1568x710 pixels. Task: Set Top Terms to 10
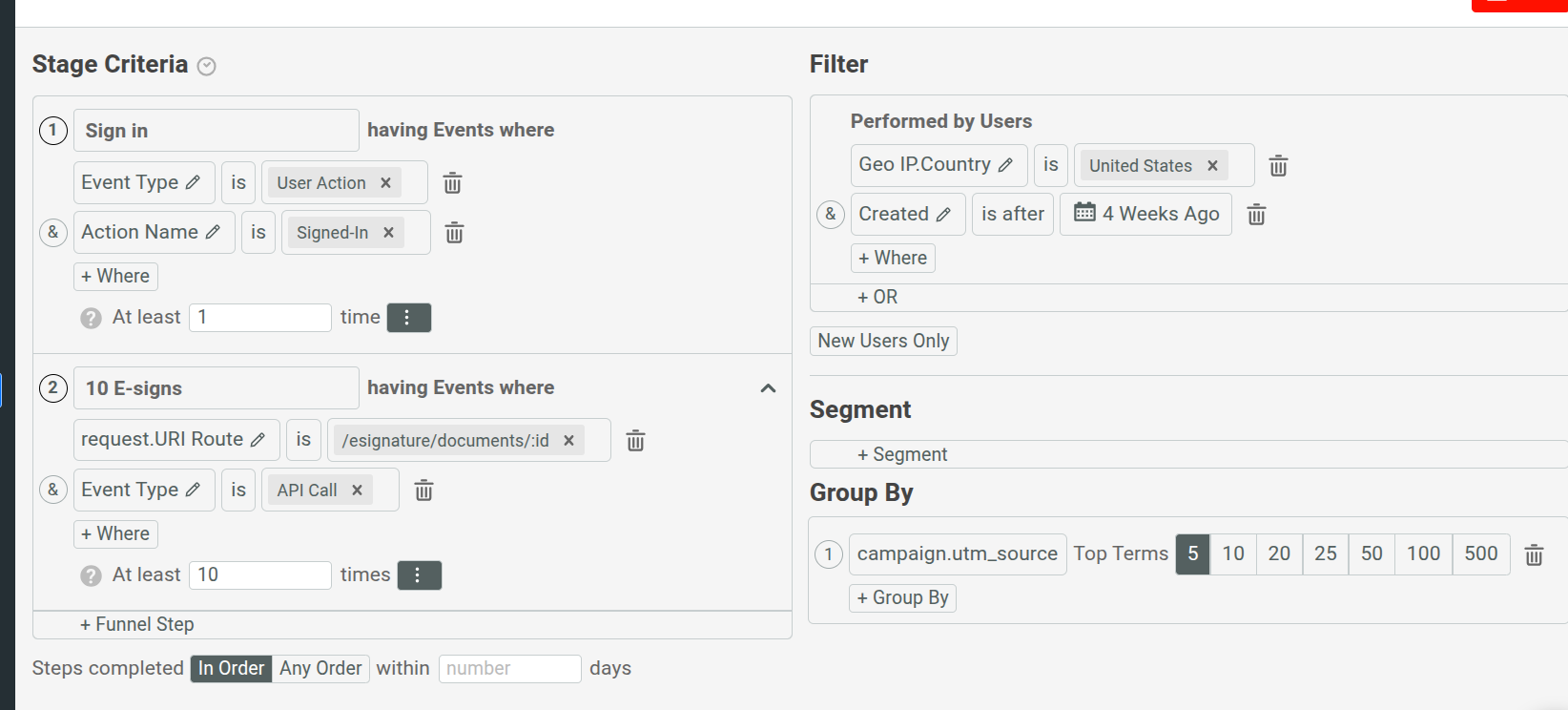1233,554
